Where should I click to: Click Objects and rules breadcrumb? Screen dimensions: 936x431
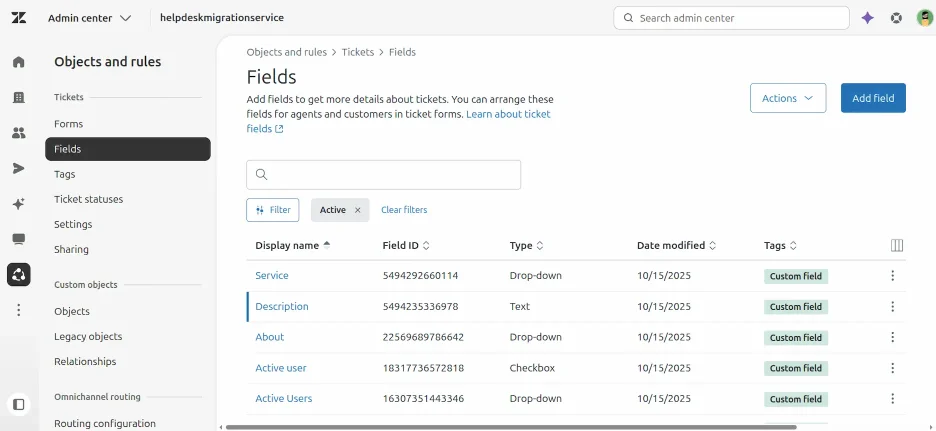click(x=287, y=52)
